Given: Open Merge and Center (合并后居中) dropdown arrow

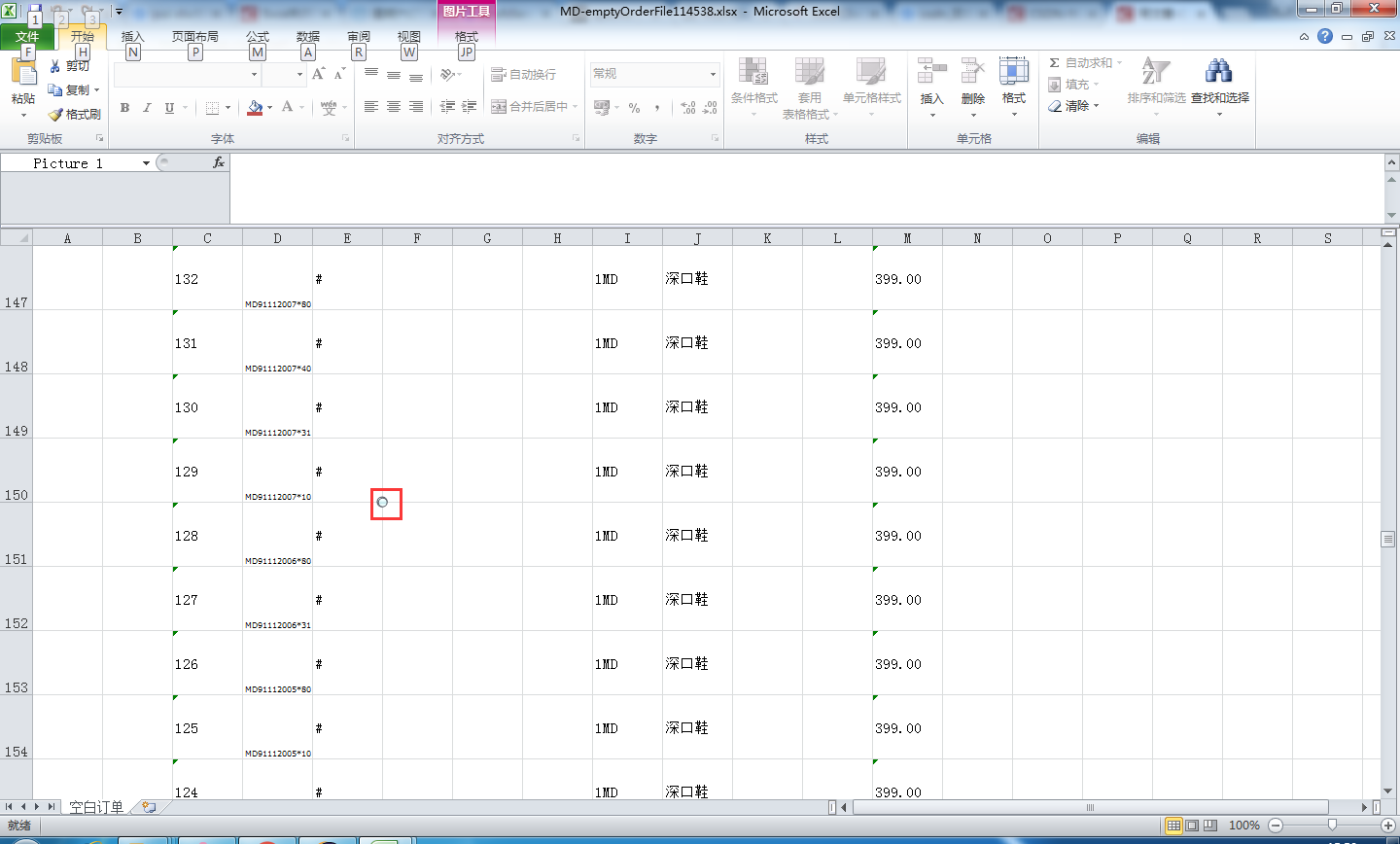Looking at the screenshot, I should 575,107.
